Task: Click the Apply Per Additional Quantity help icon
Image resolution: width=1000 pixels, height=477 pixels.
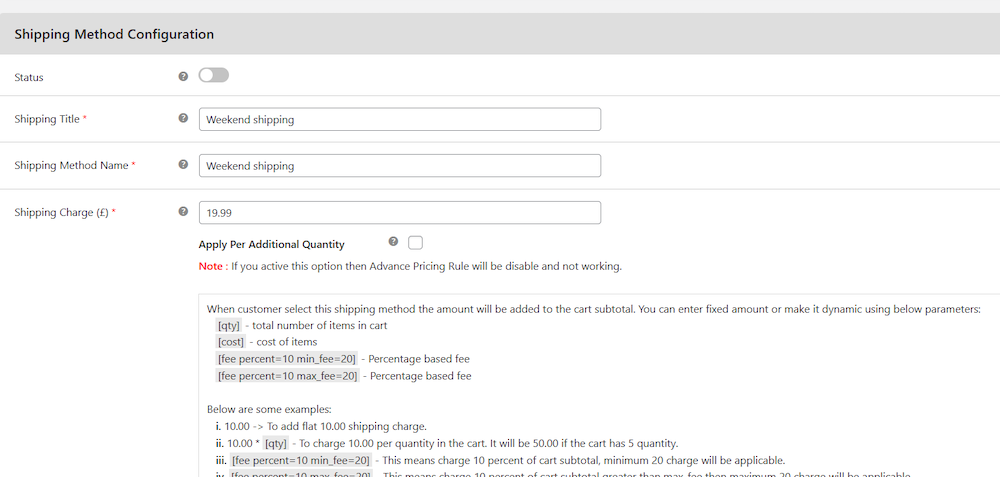Action: (x=393, y=242)
